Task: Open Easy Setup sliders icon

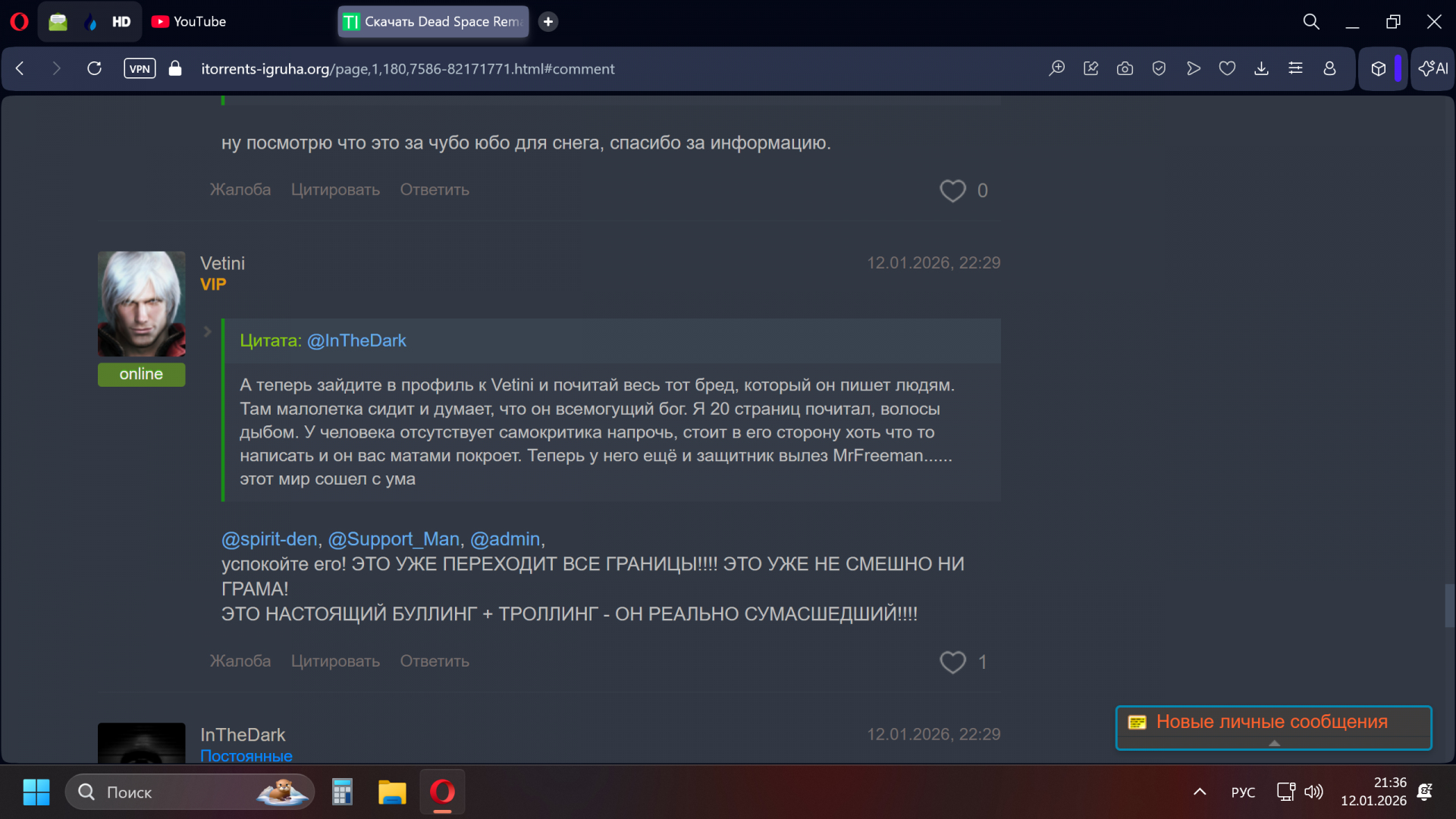Action: 1295,69
